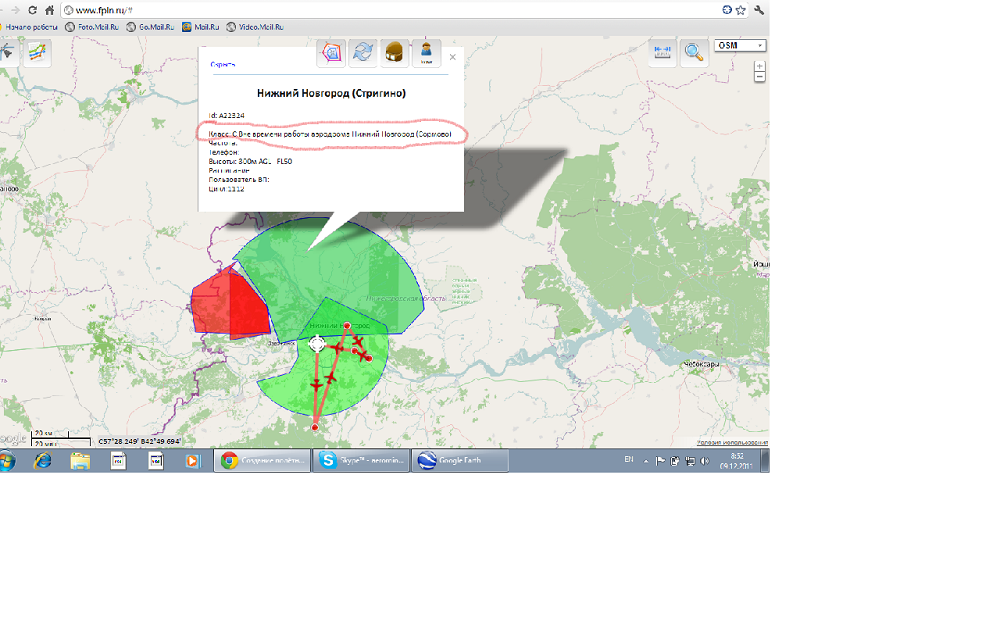Image resolution: width=1000 pixels, height=625 pixels.
Task: Click the user profile person icon
Action: (427, 53)
